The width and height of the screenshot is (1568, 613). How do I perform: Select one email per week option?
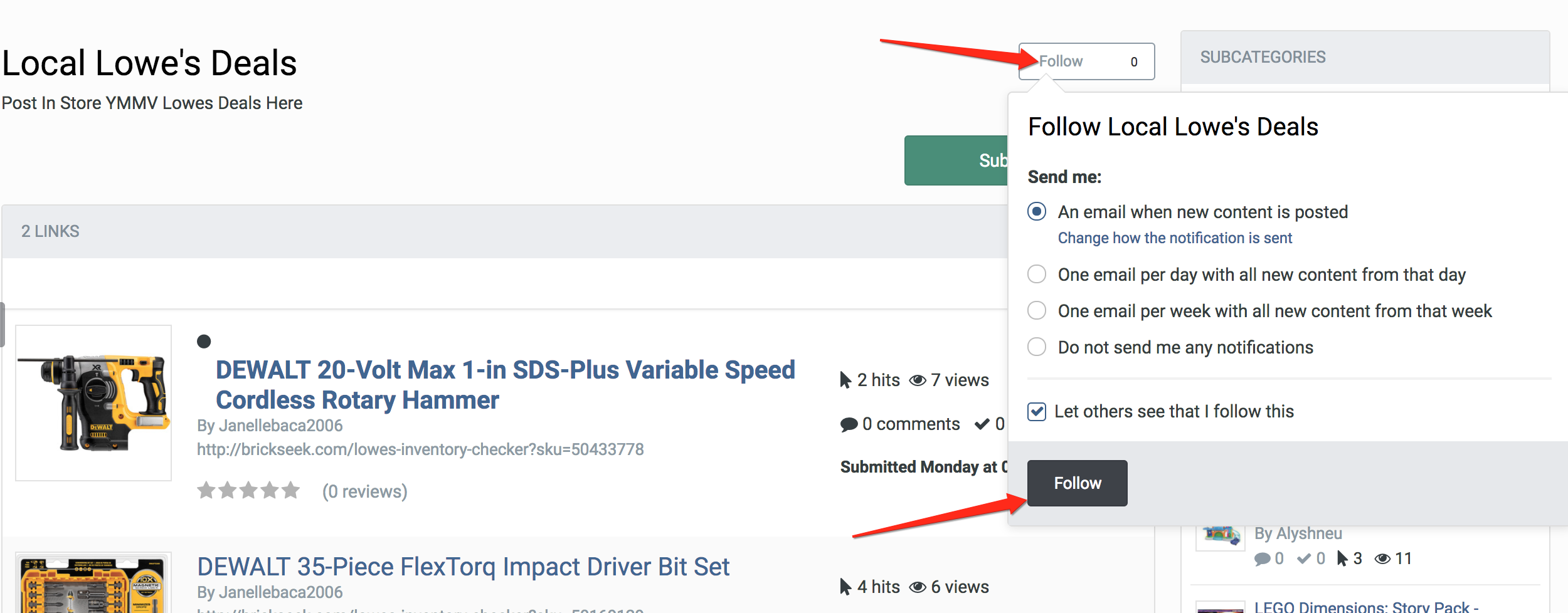(x=1037, y=311)
